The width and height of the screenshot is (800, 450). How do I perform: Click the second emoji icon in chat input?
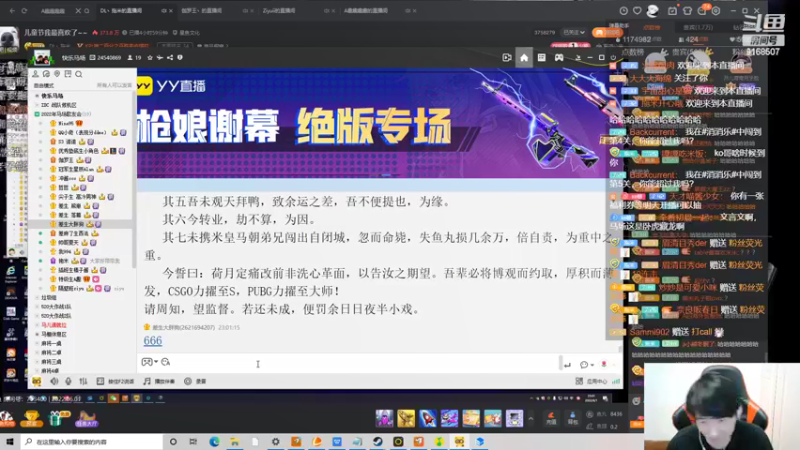(x=165, y=362)
